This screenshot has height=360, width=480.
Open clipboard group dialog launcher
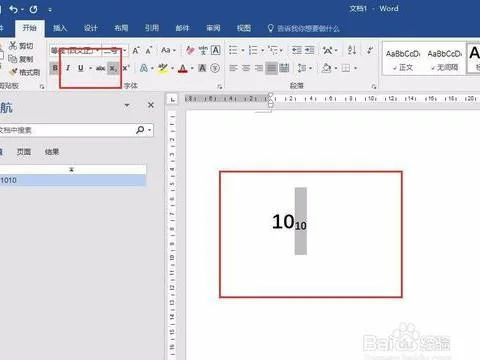(x=42, y=87)
